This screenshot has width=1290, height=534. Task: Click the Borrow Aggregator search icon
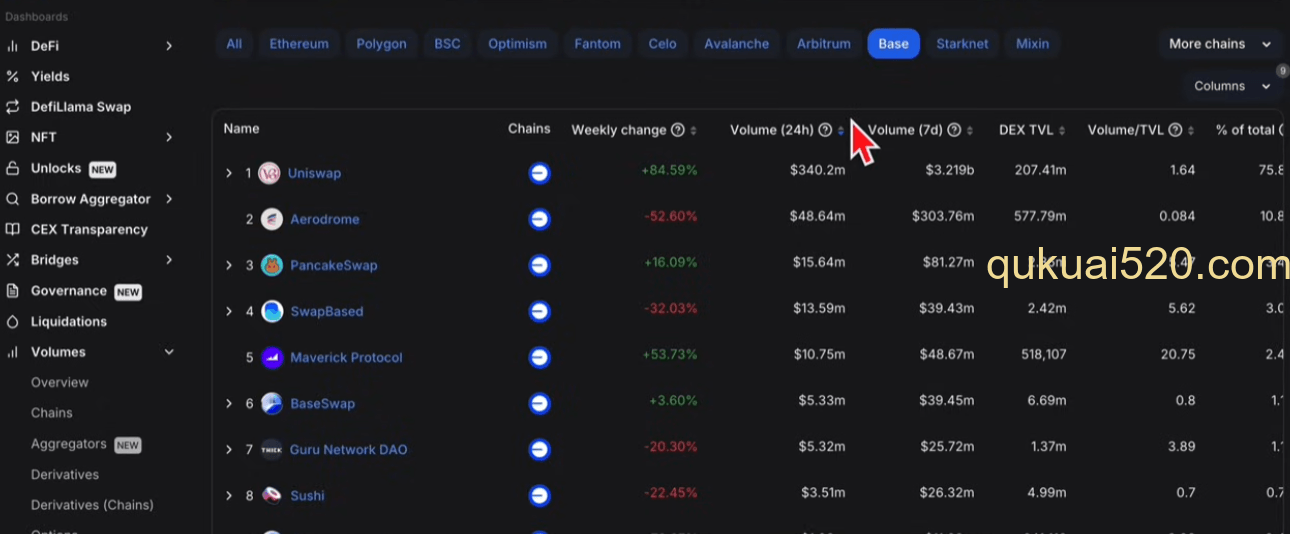pyautogui.click(x=13, y=199)
